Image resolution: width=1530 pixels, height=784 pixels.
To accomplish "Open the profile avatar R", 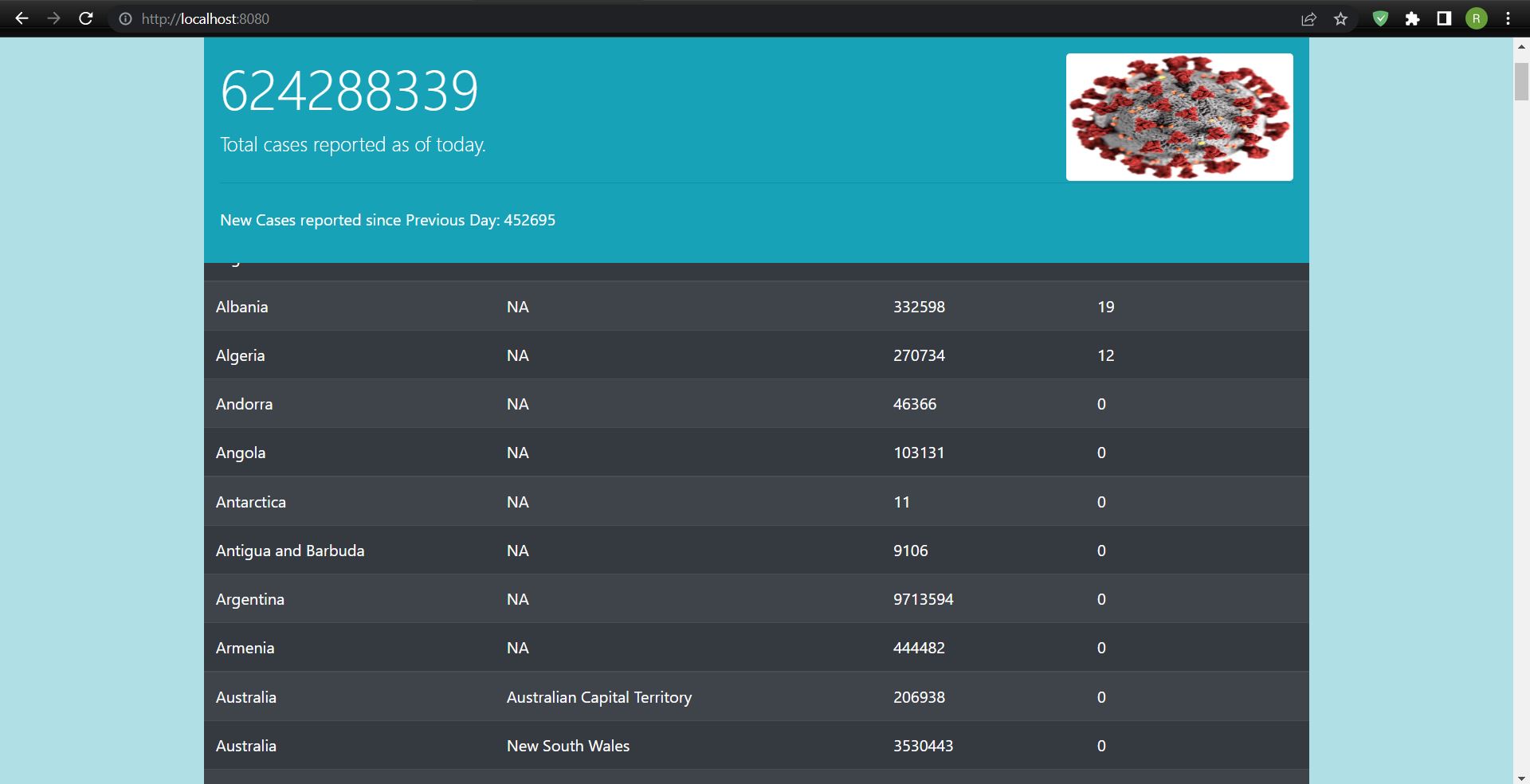I will coord(1477,18).
